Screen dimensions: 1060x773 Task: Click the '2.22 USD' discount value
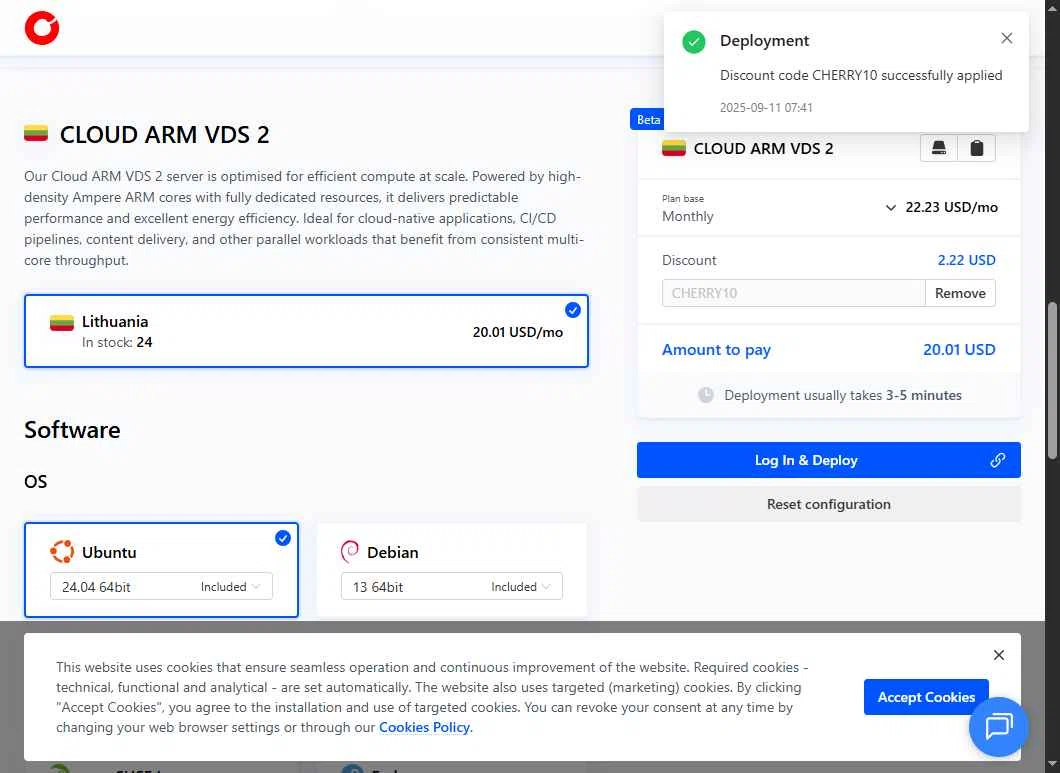click(x=966, y=260)
